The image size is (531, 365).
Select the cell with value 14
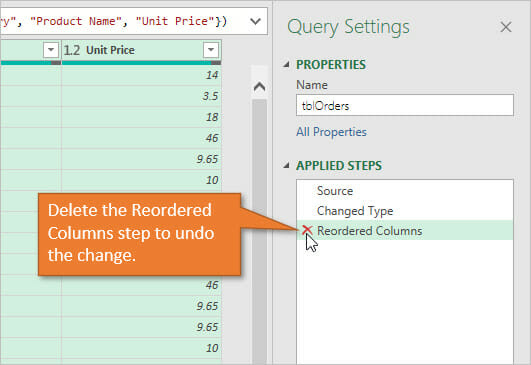[141, 75]
